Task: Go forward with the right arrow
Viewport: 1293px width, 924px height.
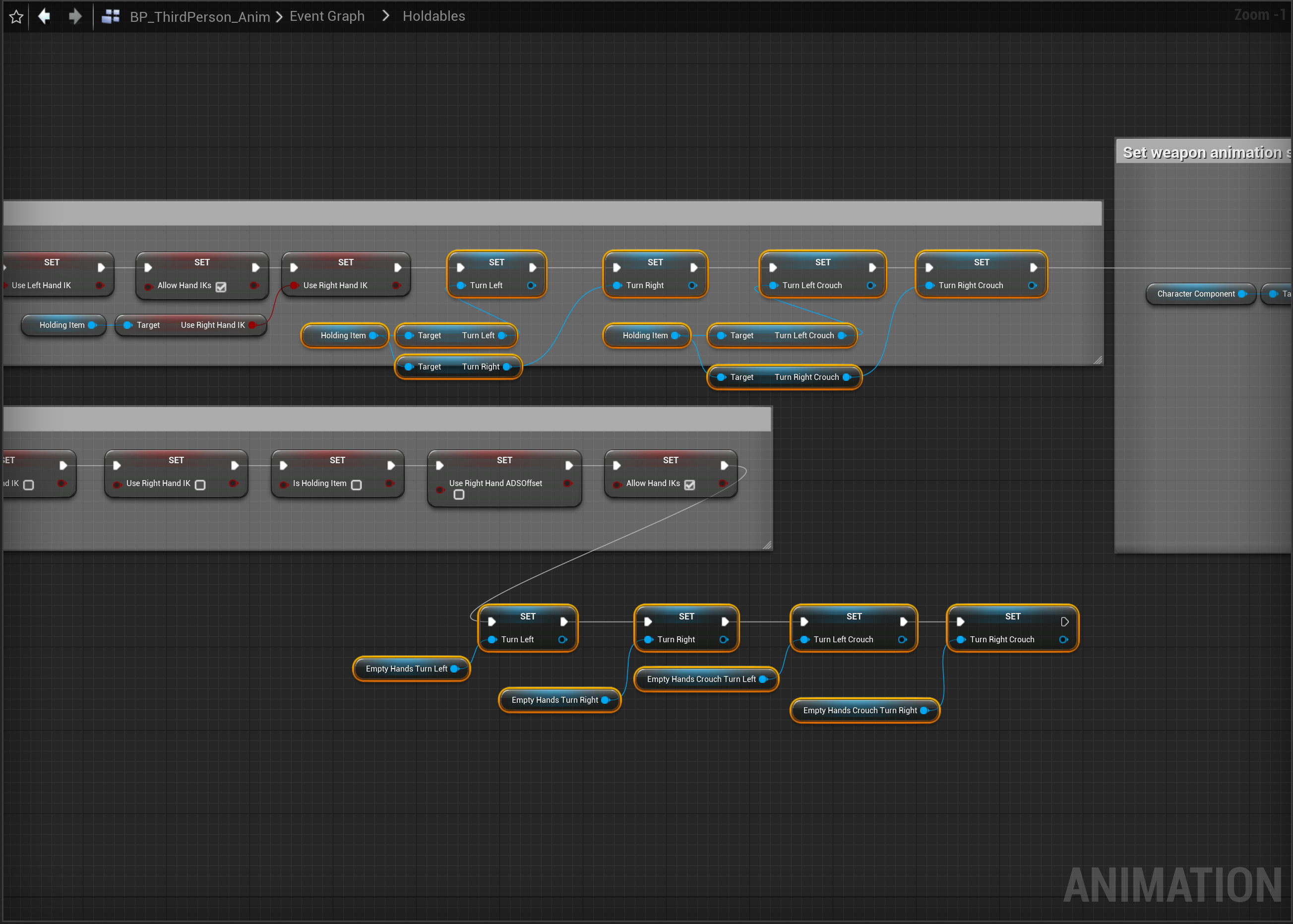Action: (x=74, y=16)
